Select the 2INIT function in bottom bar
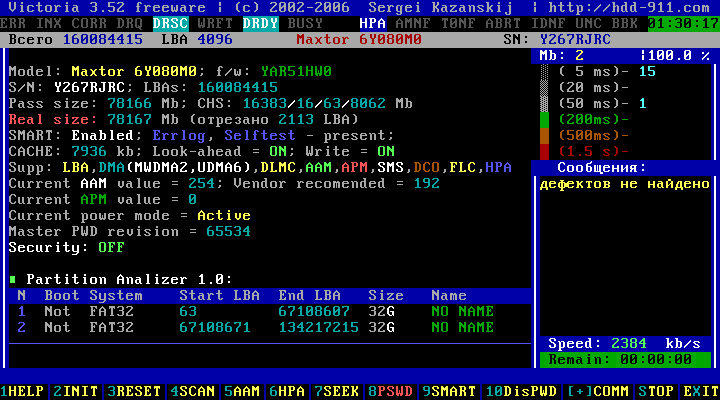720x400 pixels. coord(76,391)
